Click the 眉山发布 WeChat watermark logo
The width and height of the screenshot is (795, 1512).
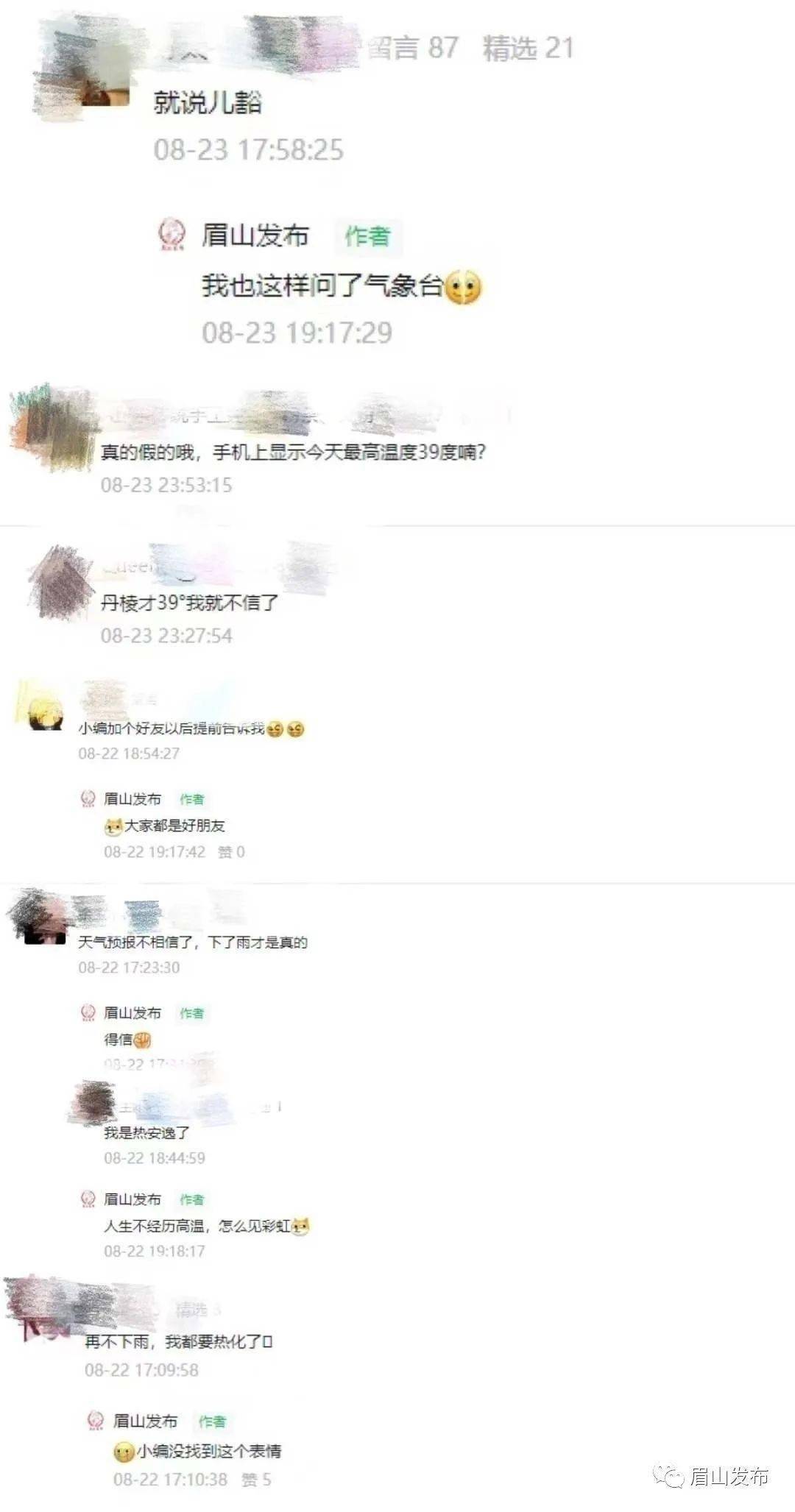[671, 1475]
